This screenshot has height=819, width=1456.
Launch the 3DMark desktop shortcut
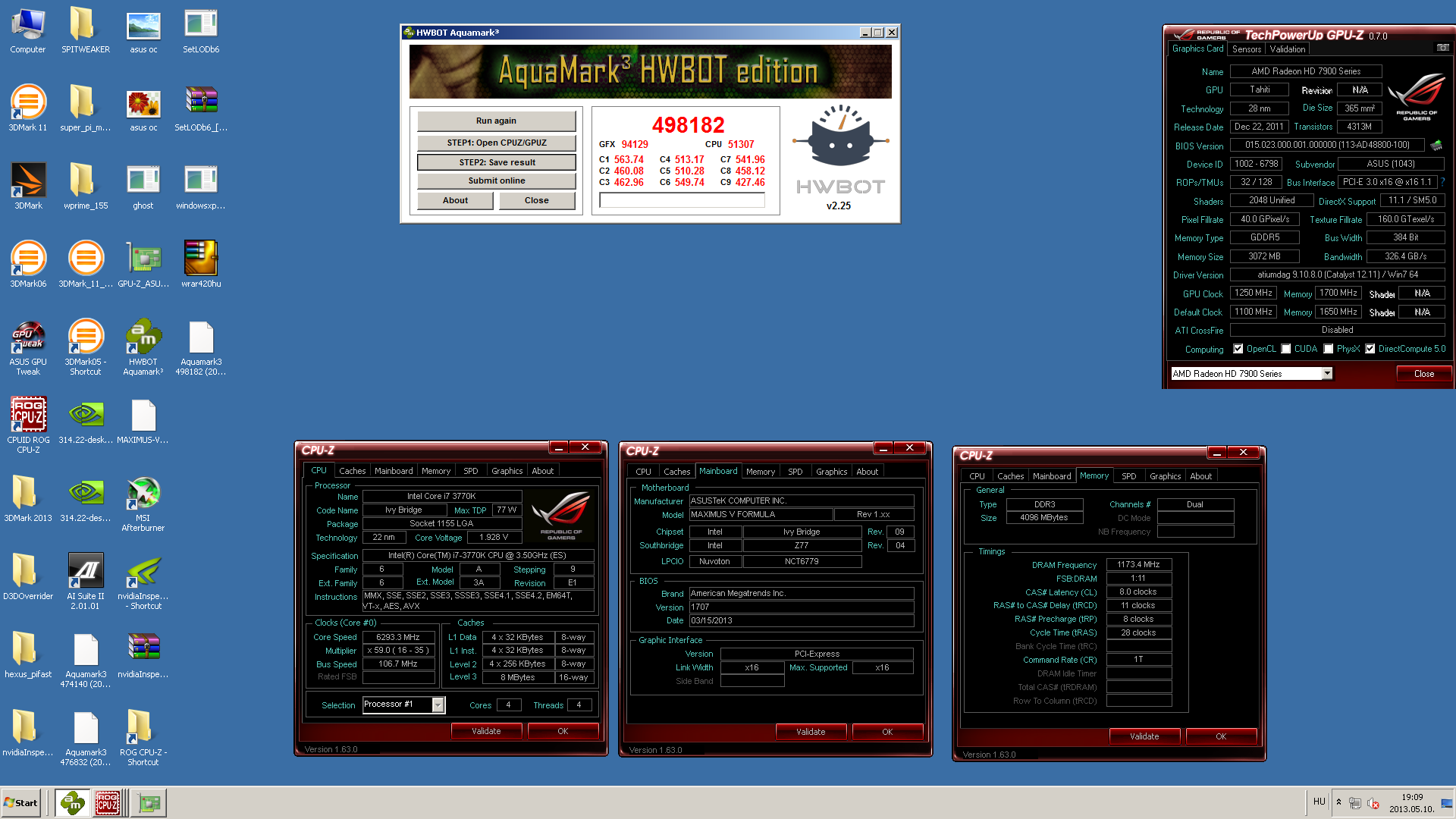coord(28,187)
